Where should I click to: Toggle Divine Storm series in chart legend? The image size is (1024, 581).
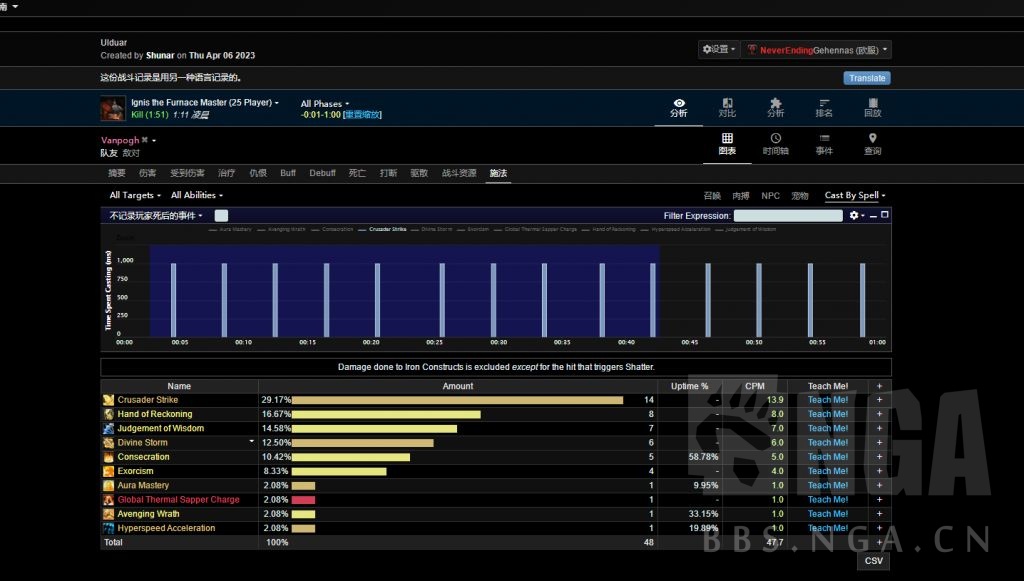tap(436, 229)
